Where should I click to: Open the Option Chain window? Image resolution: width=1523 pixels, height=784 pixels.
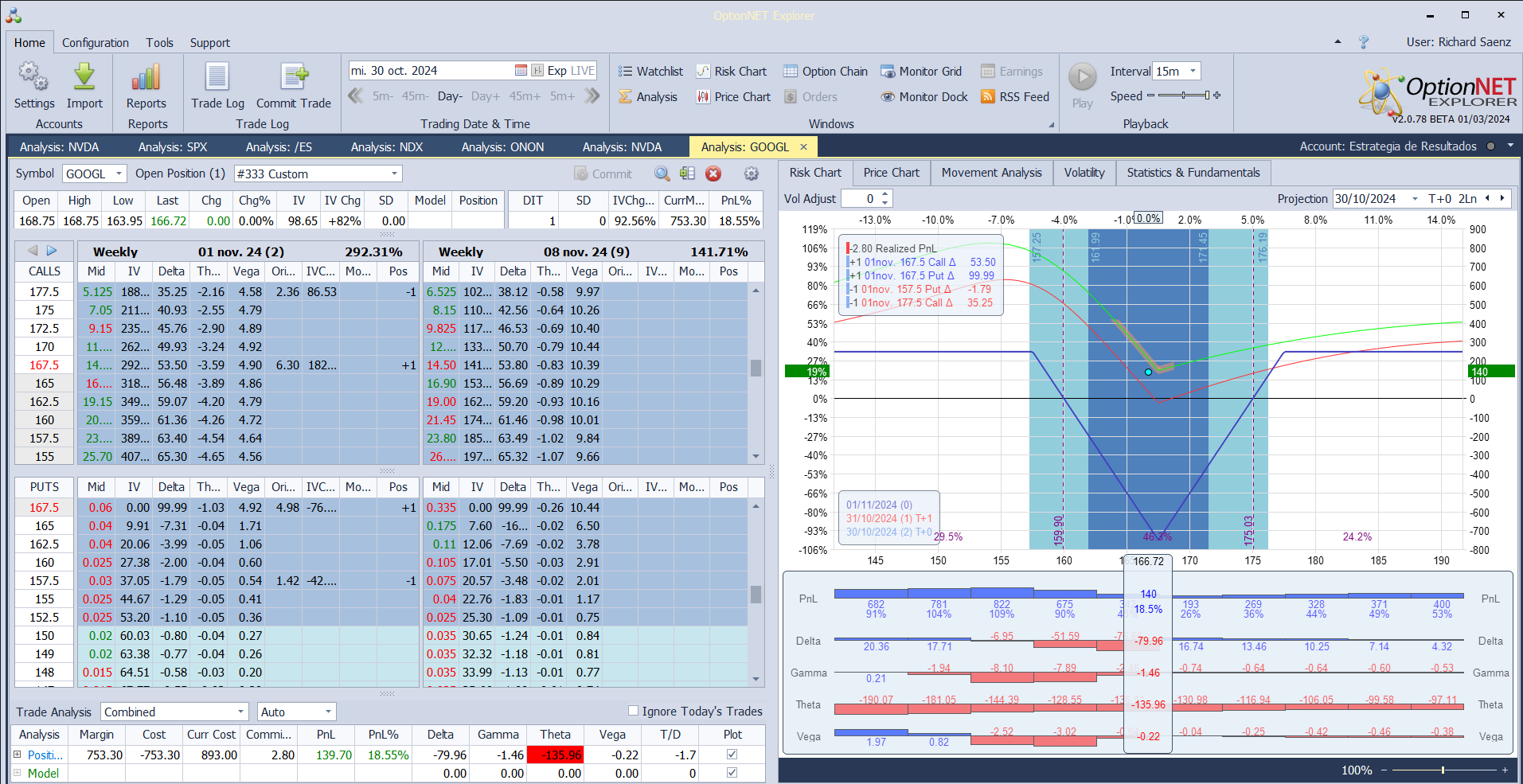(x=825, y=72)
